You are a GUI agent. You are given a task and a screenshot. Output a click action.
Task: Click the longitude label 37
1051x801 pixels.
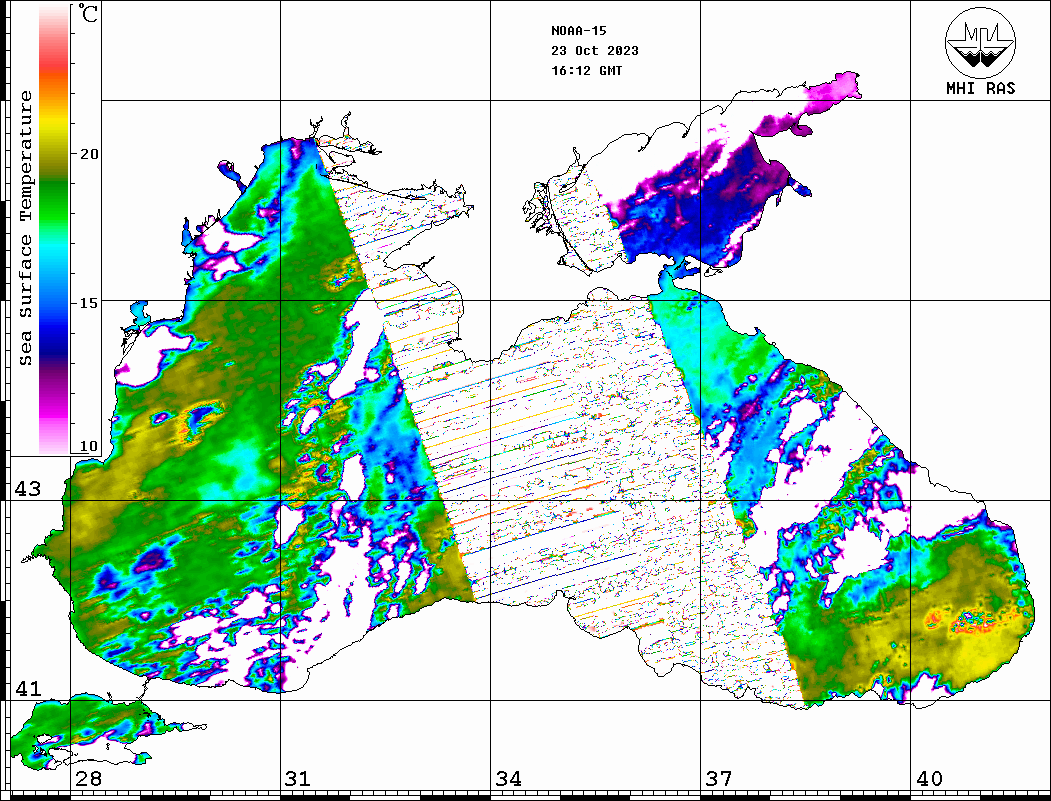click(719, 779)
